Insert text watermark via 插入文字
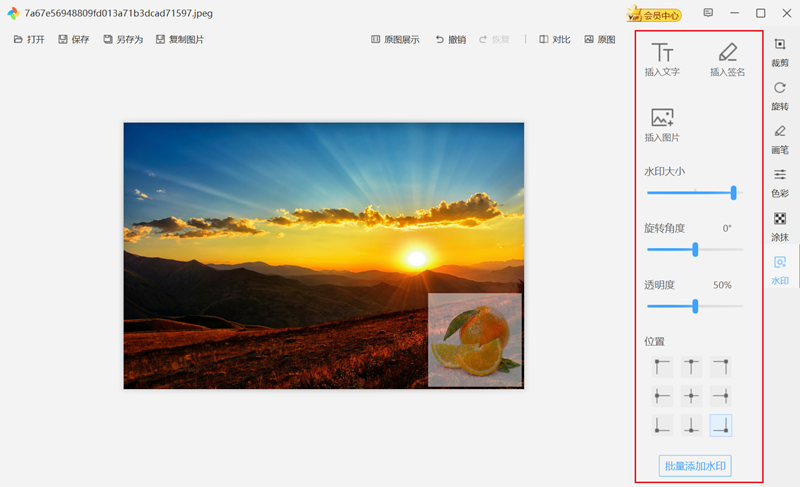 (x=662, y=59)
